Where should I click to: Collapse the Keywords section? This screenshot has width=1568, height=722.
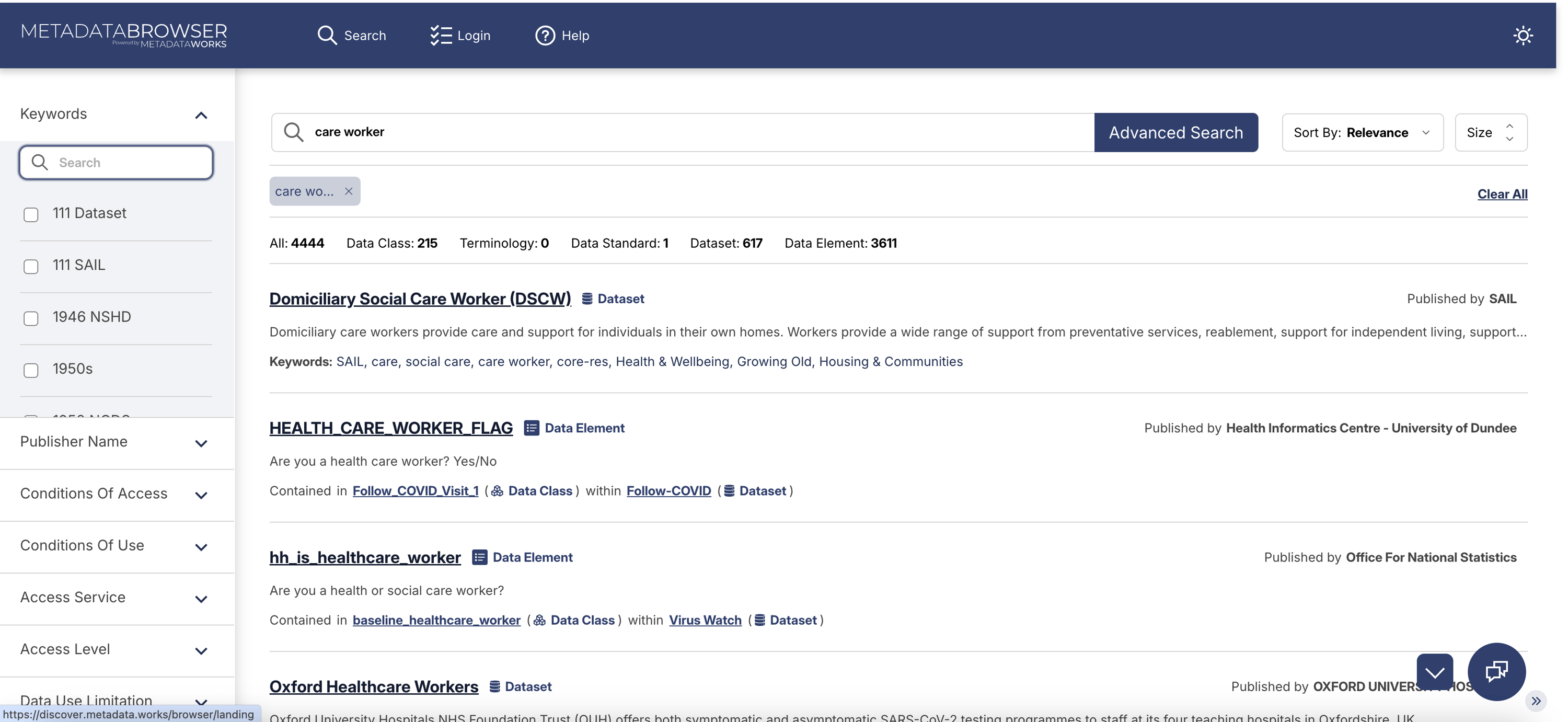201,115
